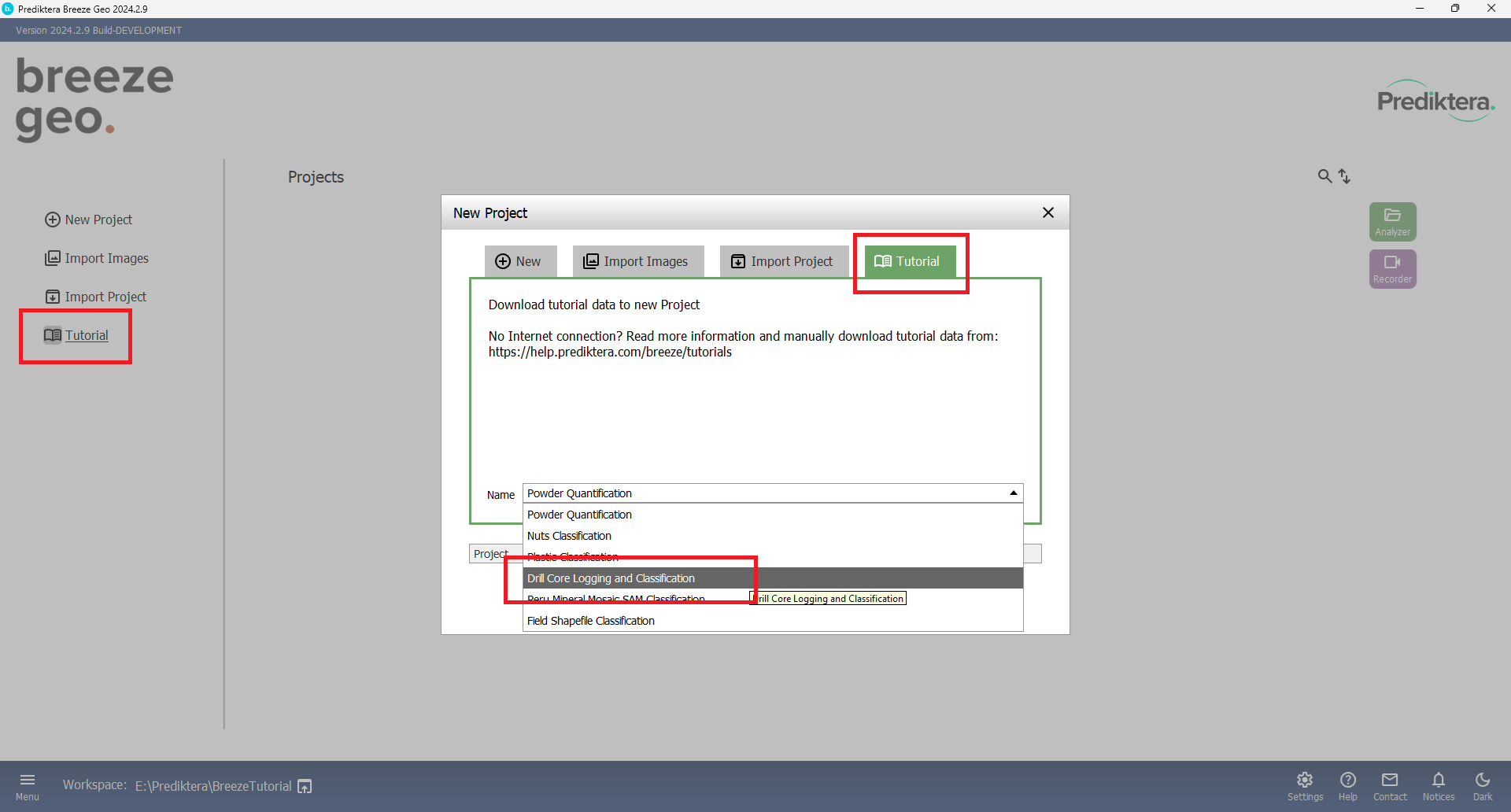Open Notices bell icon
The height and width of the screenshot is (812, 1511).
(1438, 785)
